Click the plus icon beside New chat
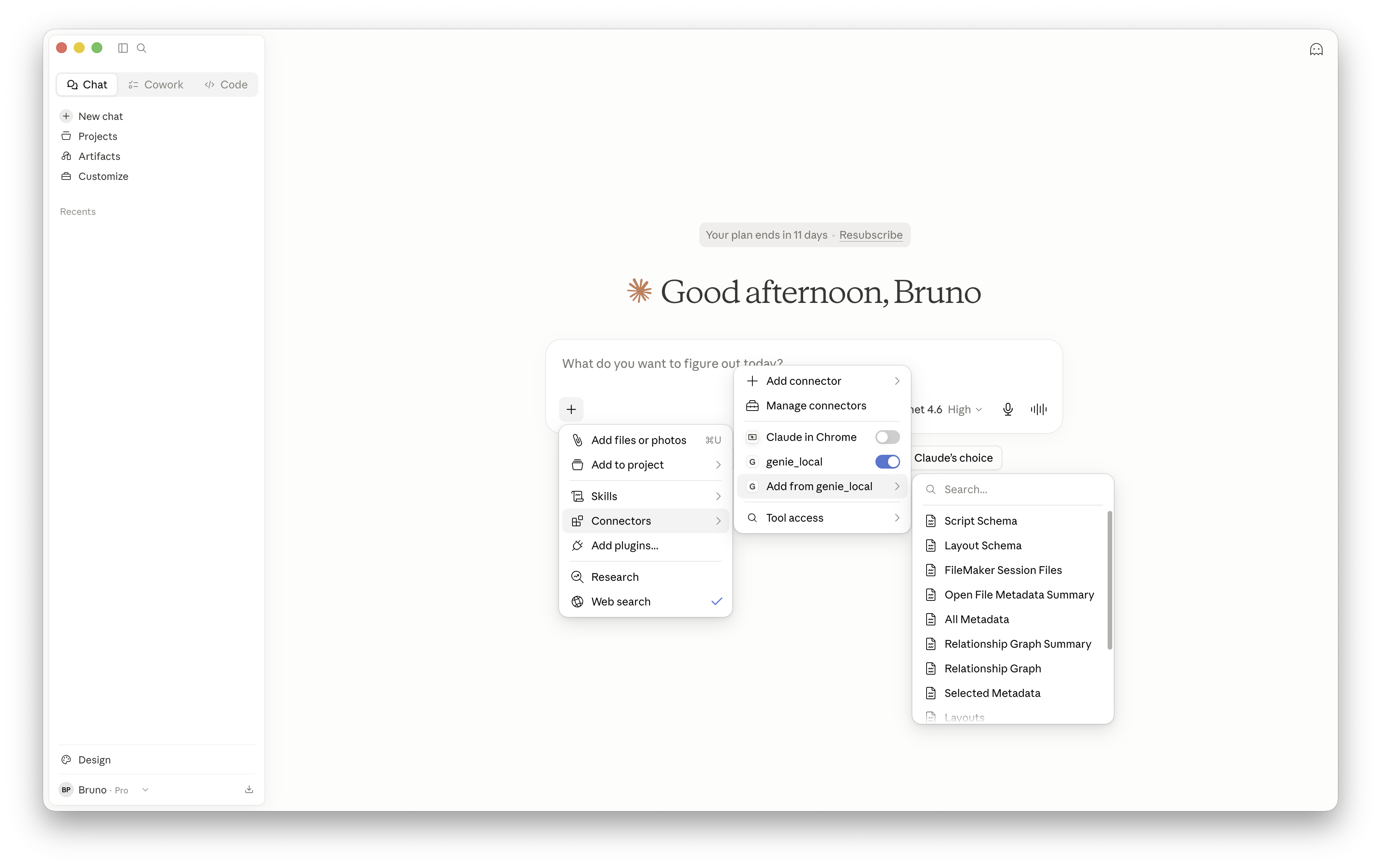This screenshot has height=868, width=1381. tap(67, 116)
